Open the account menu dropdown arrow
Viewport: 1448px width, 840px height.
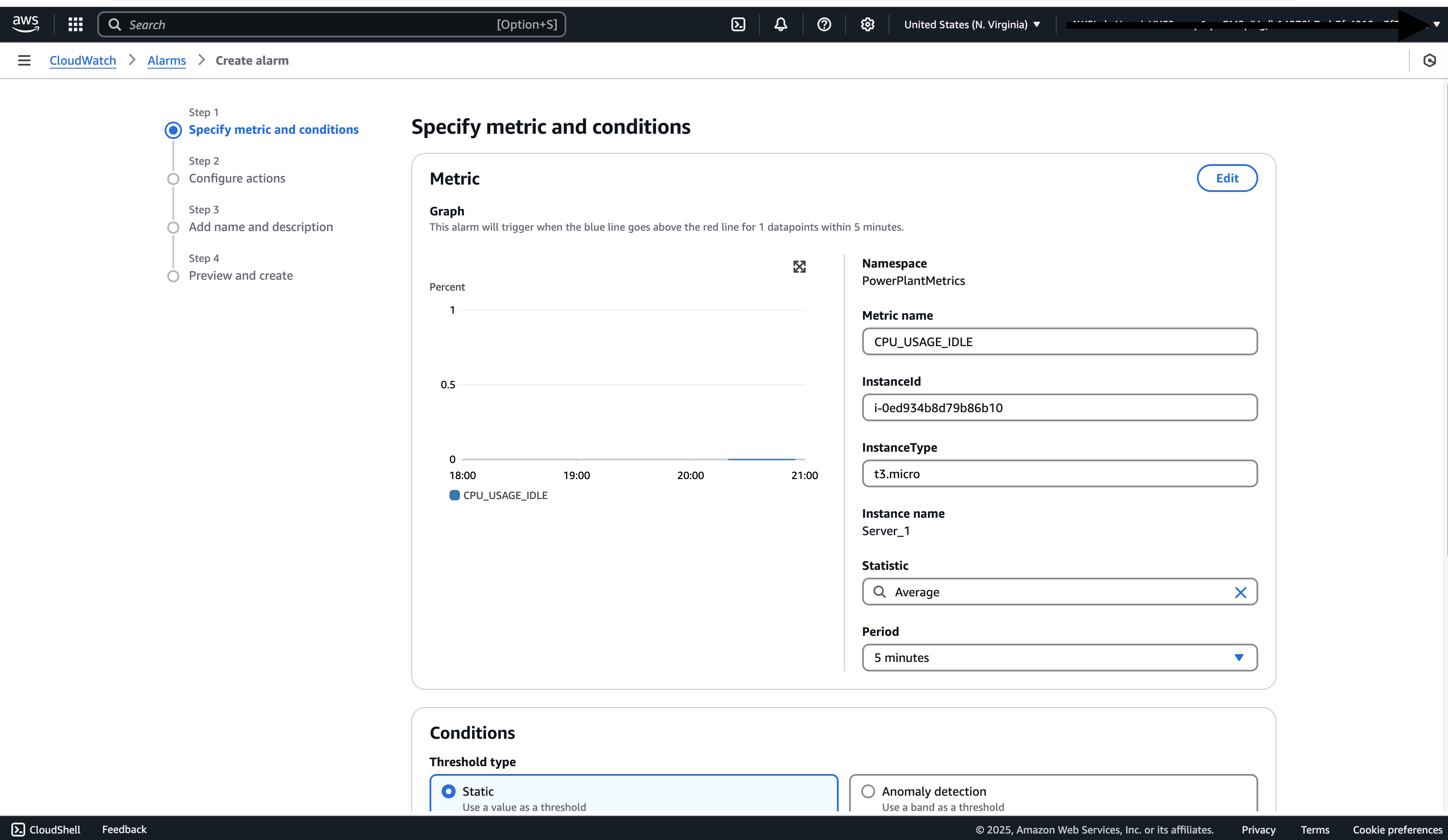[x=1437, y=24]
